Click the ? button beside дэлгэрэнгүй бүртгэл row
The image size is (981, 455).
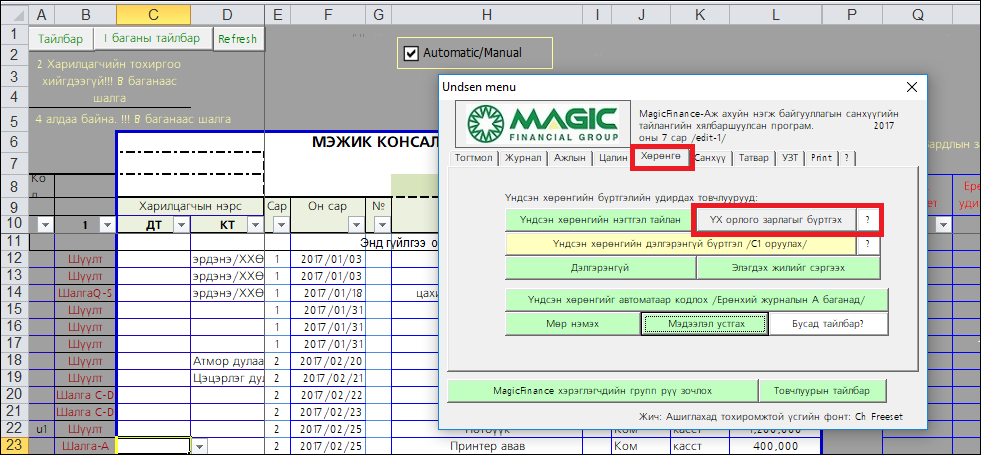[868, 243]
